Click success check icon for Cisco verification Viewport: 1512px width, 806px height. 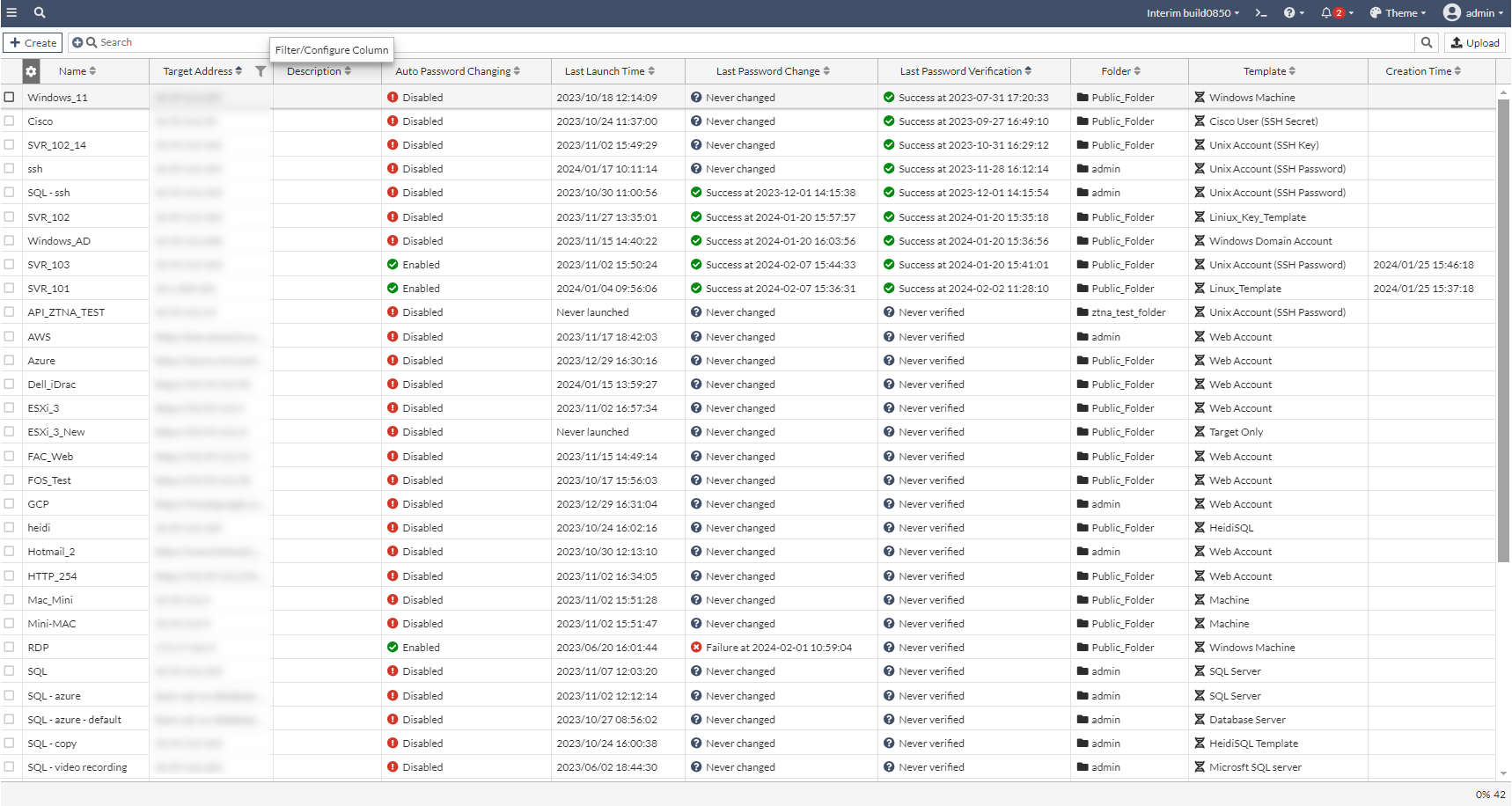[889, 121]
